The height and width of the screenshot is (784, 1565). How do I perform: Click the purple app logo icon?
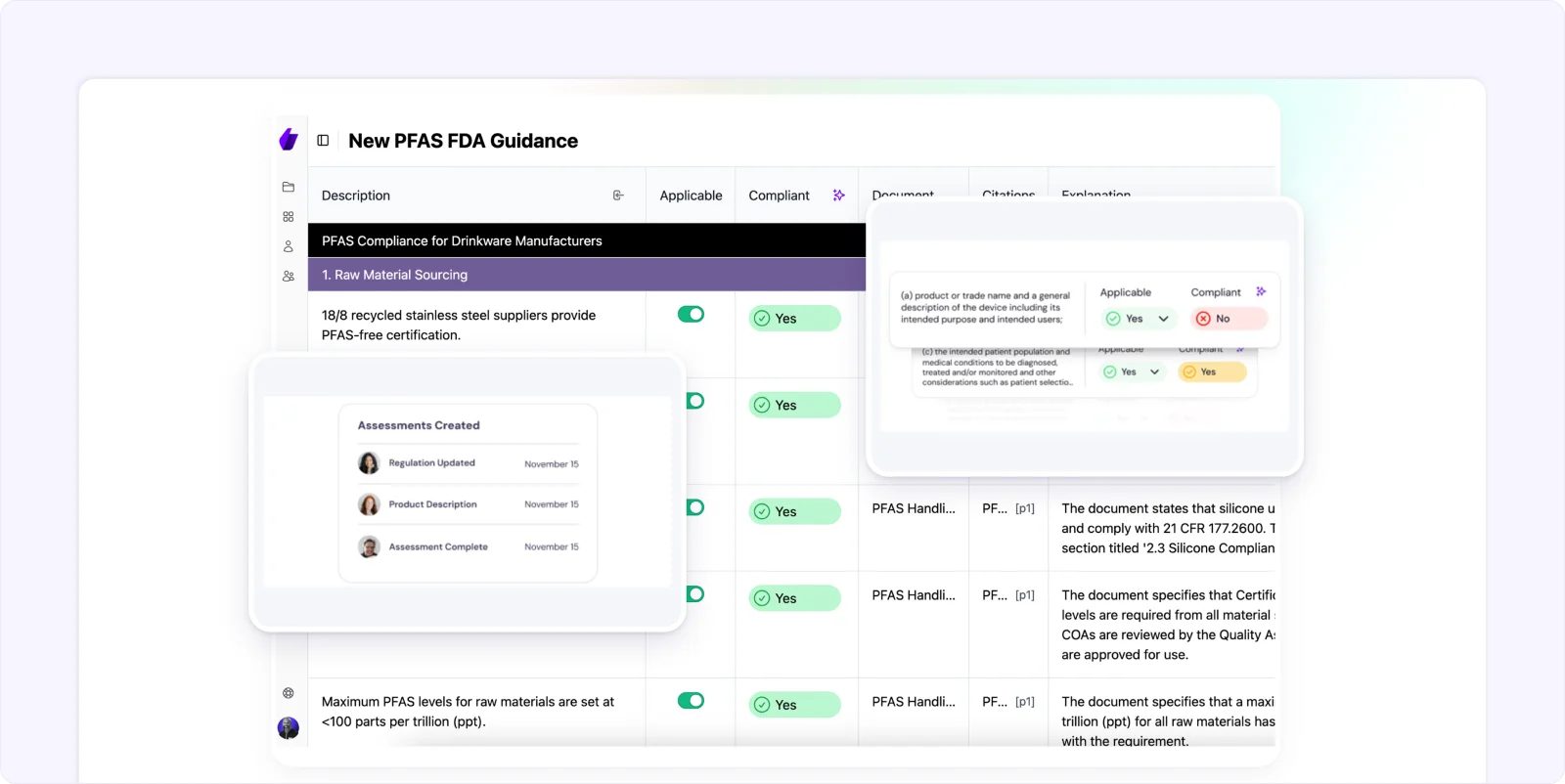pyautogui.click(x=289, y=140)
